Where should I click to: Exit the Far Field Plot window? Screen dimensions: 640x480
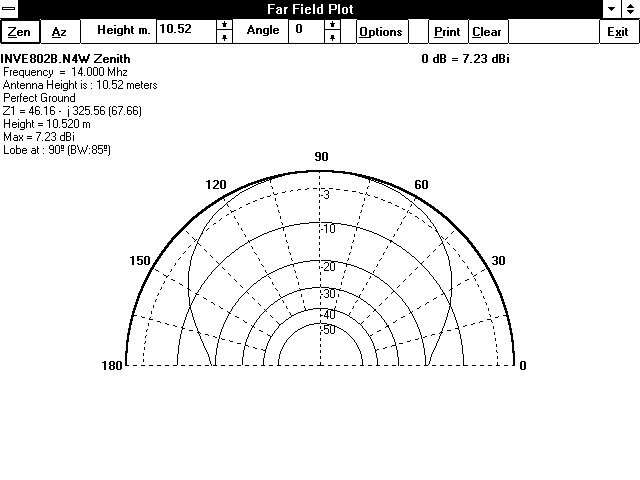pos(618,31)
